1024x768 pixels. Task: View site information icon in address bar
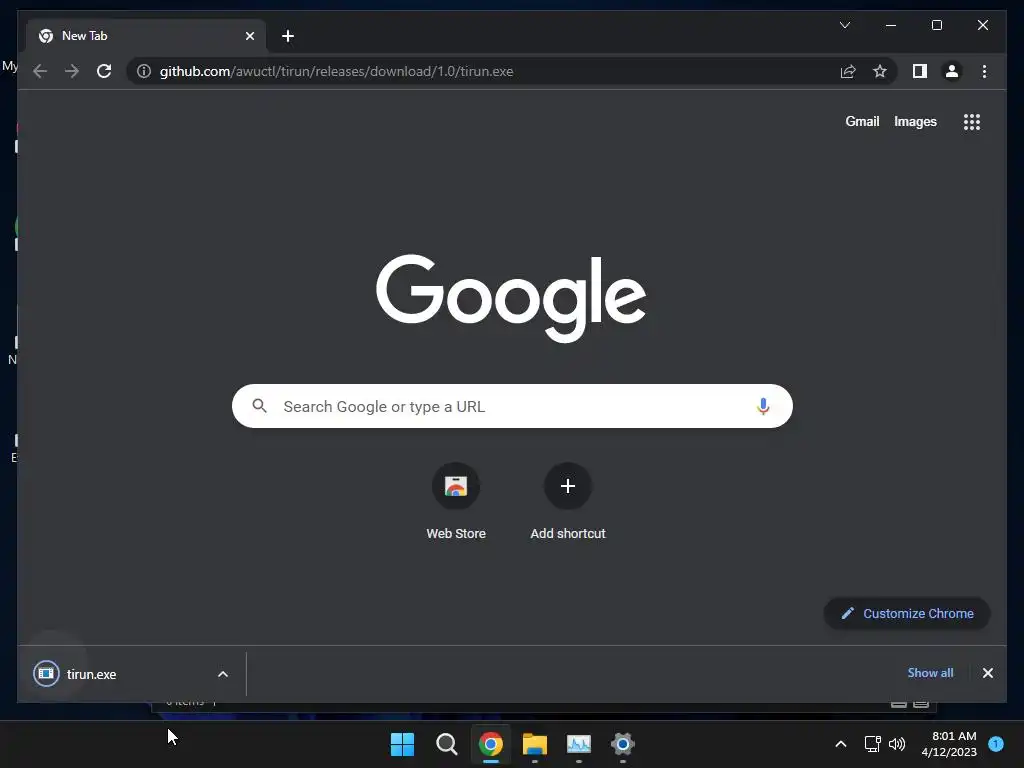(x=144, y=71)
